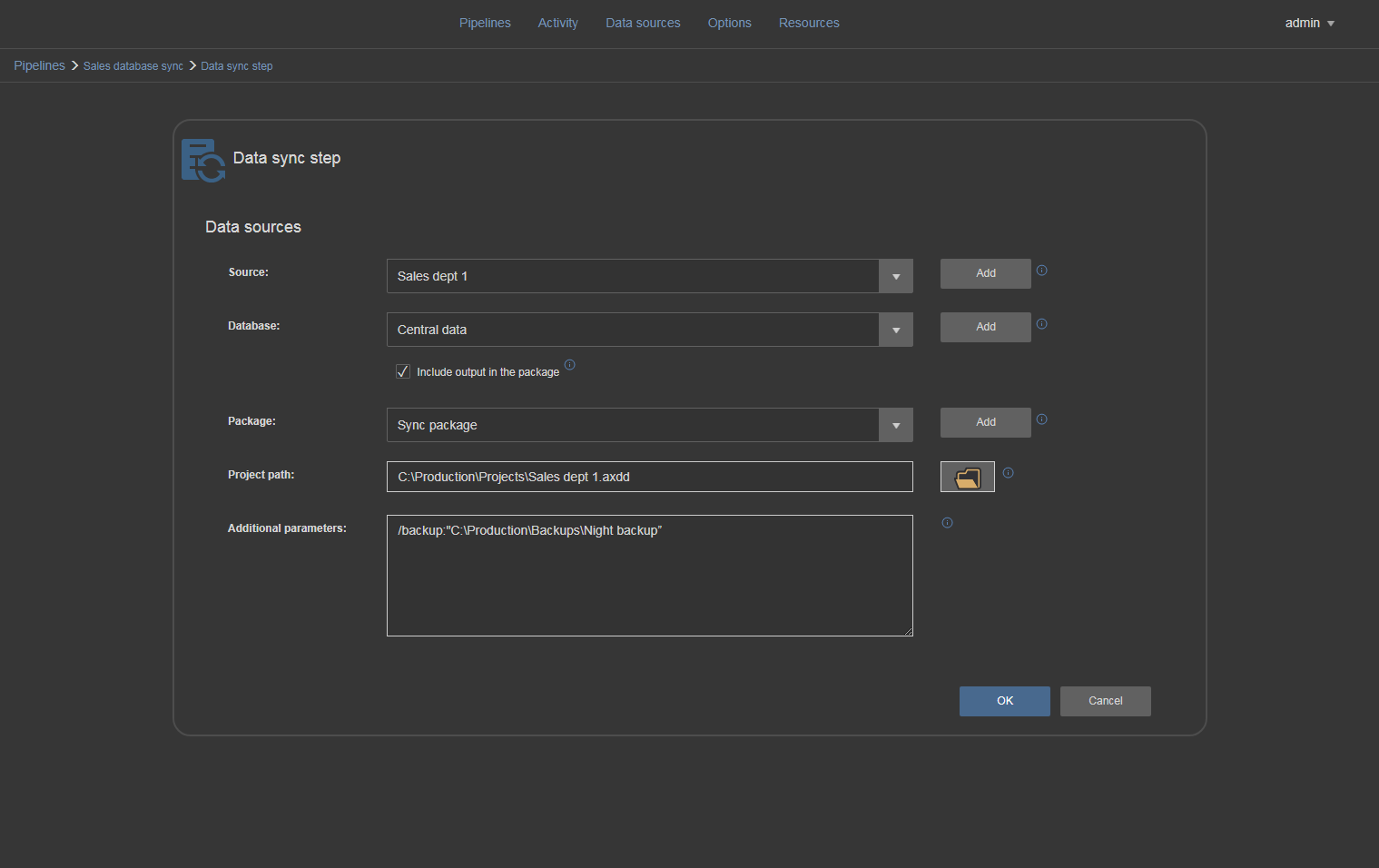This screenshot has width=1379, height=868.
Task: Click the info icon next to Database Add
Action: (1041, 324)
